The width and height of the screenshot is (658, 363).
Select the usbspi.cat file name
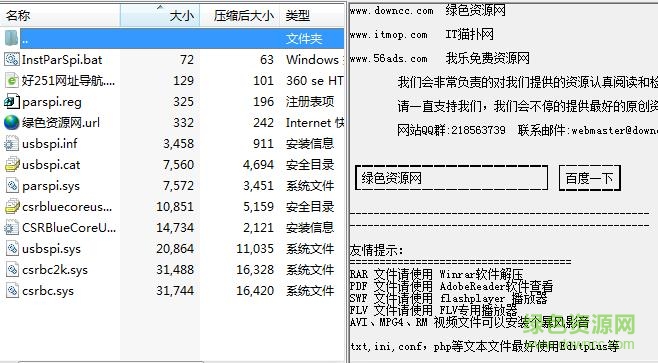[51, 165]
